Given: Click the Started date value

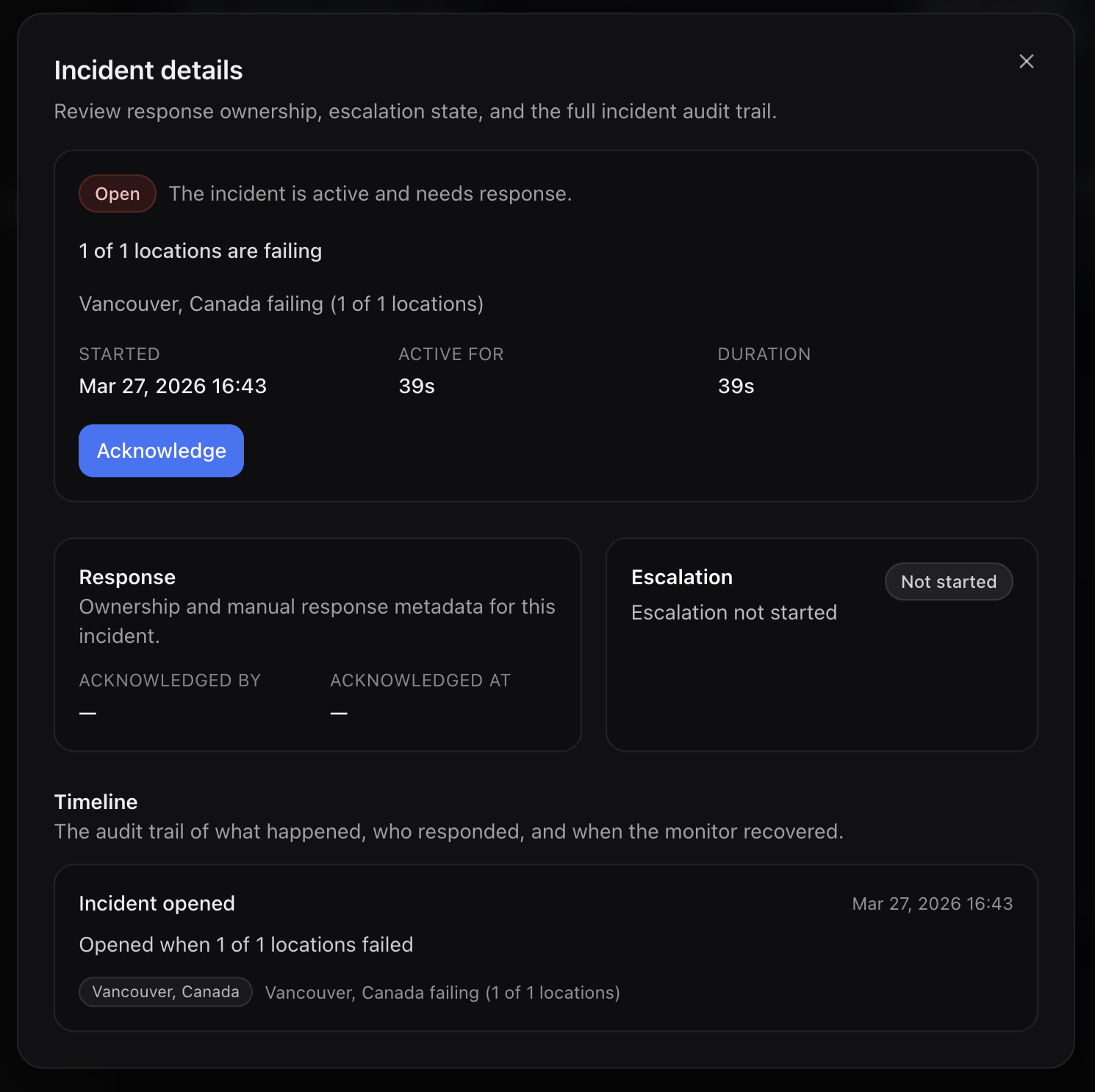Looking at the screenshot, I should 173,386.
